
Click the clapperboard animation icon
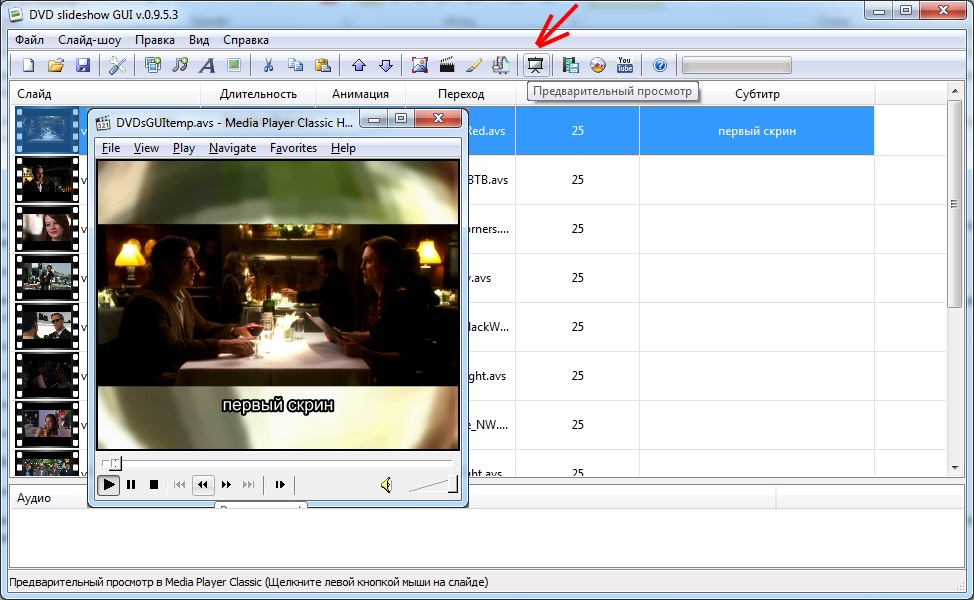point(447,65)
